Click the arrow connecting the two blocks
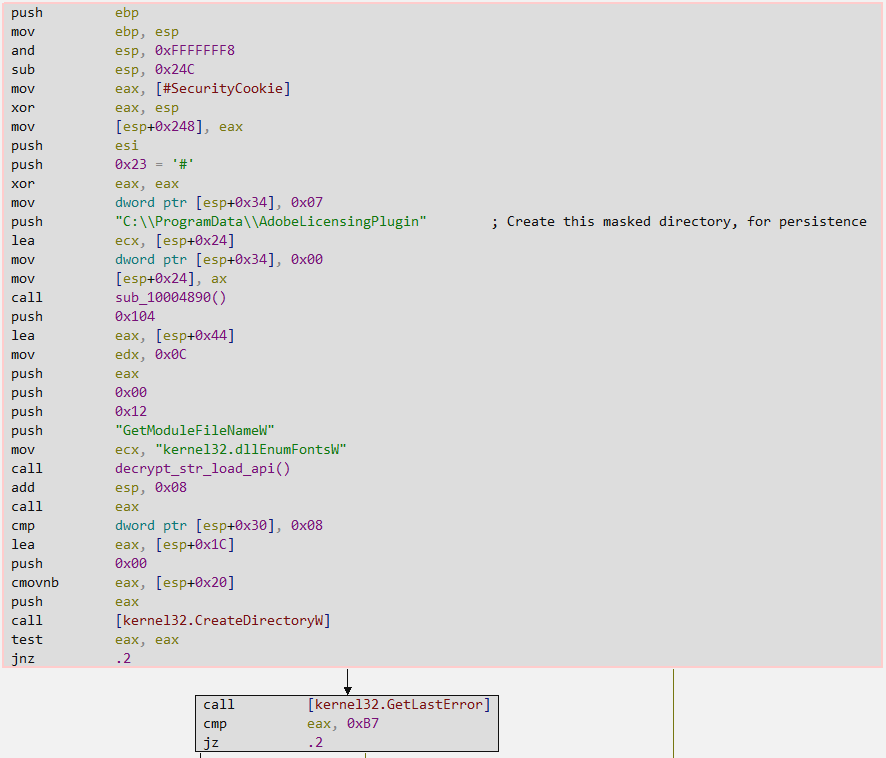886x758 pixels. click(347, 682)
